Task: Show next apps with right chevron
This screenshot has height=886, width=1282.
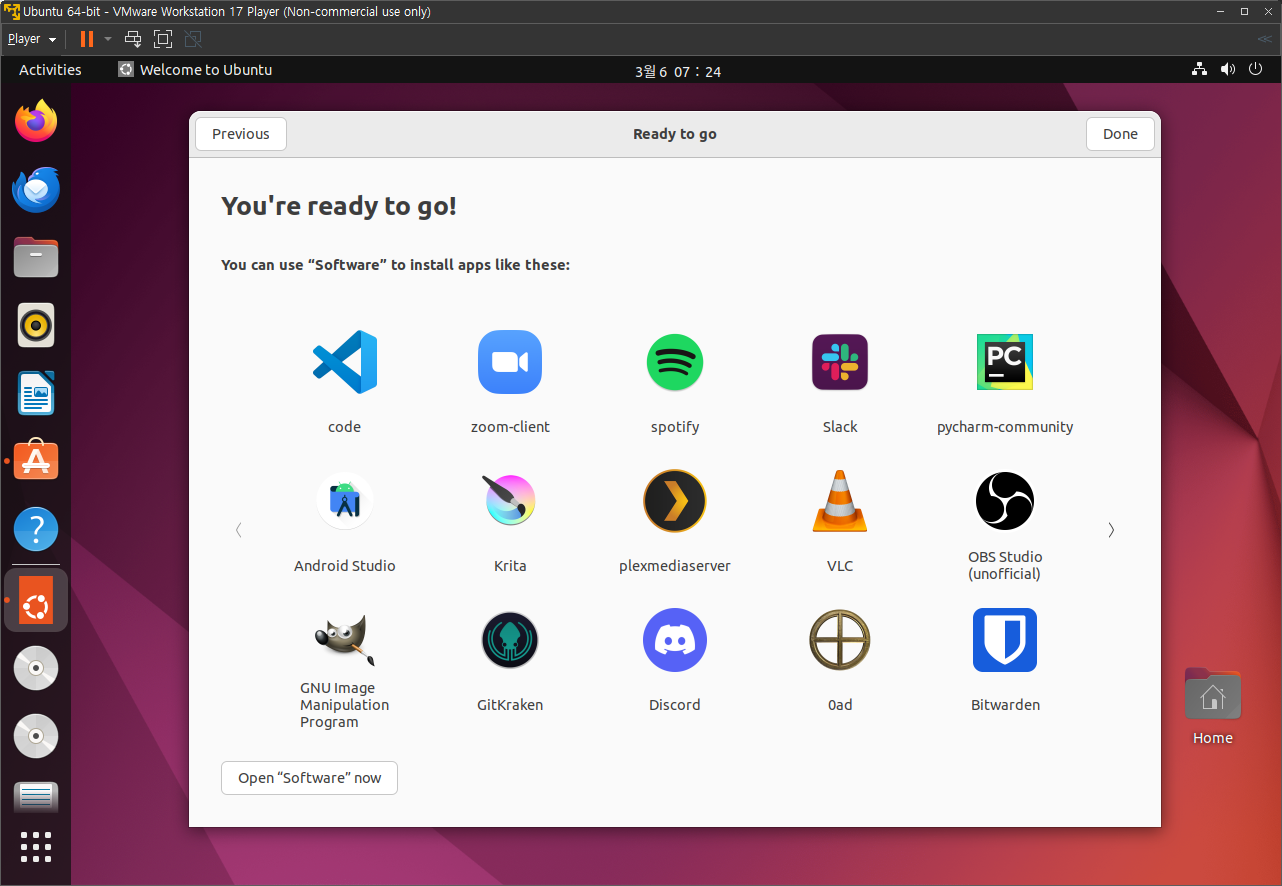Action: (x=1111, y=530)
